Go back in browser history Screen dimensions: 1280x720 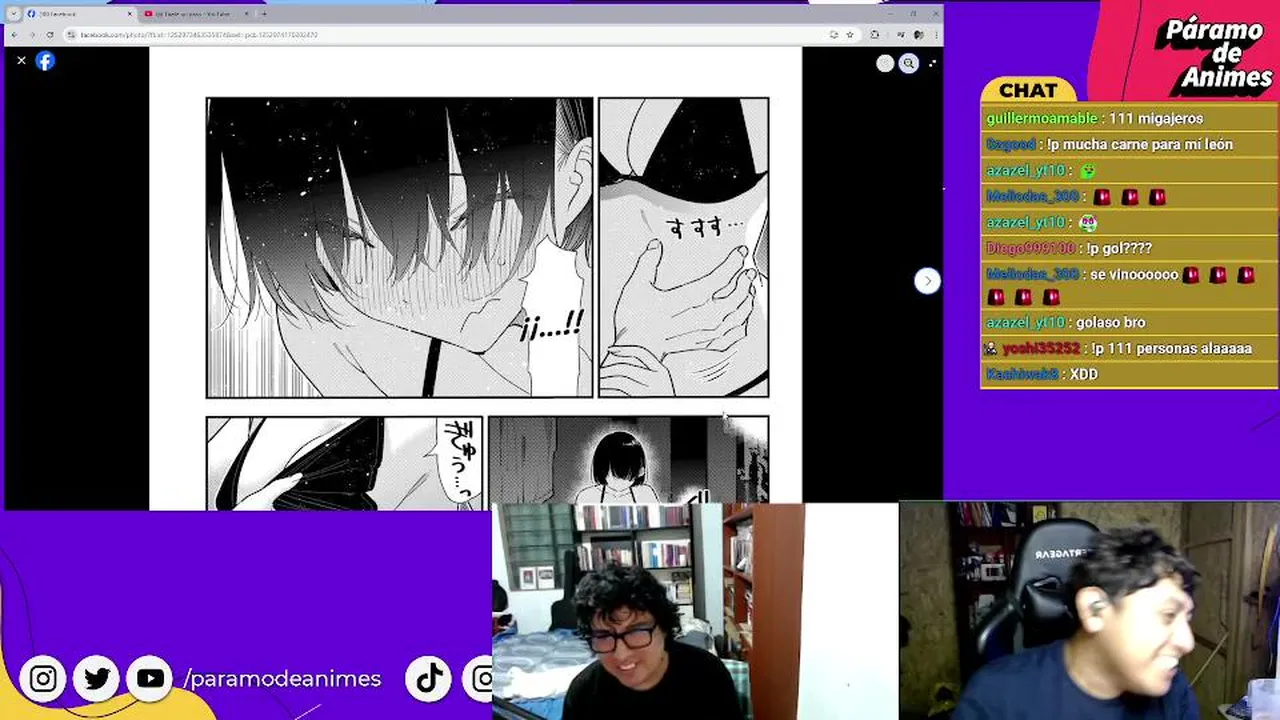[14, 35]
